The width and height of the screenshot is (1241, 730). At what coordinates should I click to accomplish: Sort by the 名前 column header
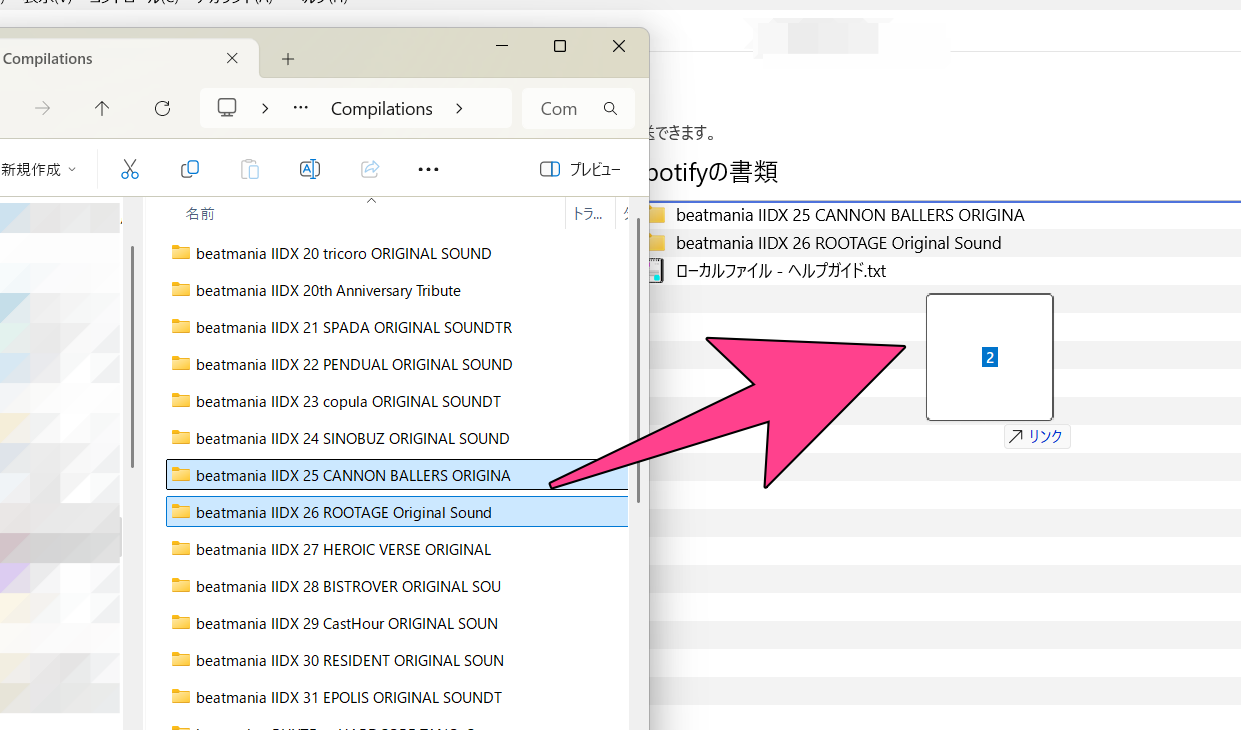click(200, 214)
